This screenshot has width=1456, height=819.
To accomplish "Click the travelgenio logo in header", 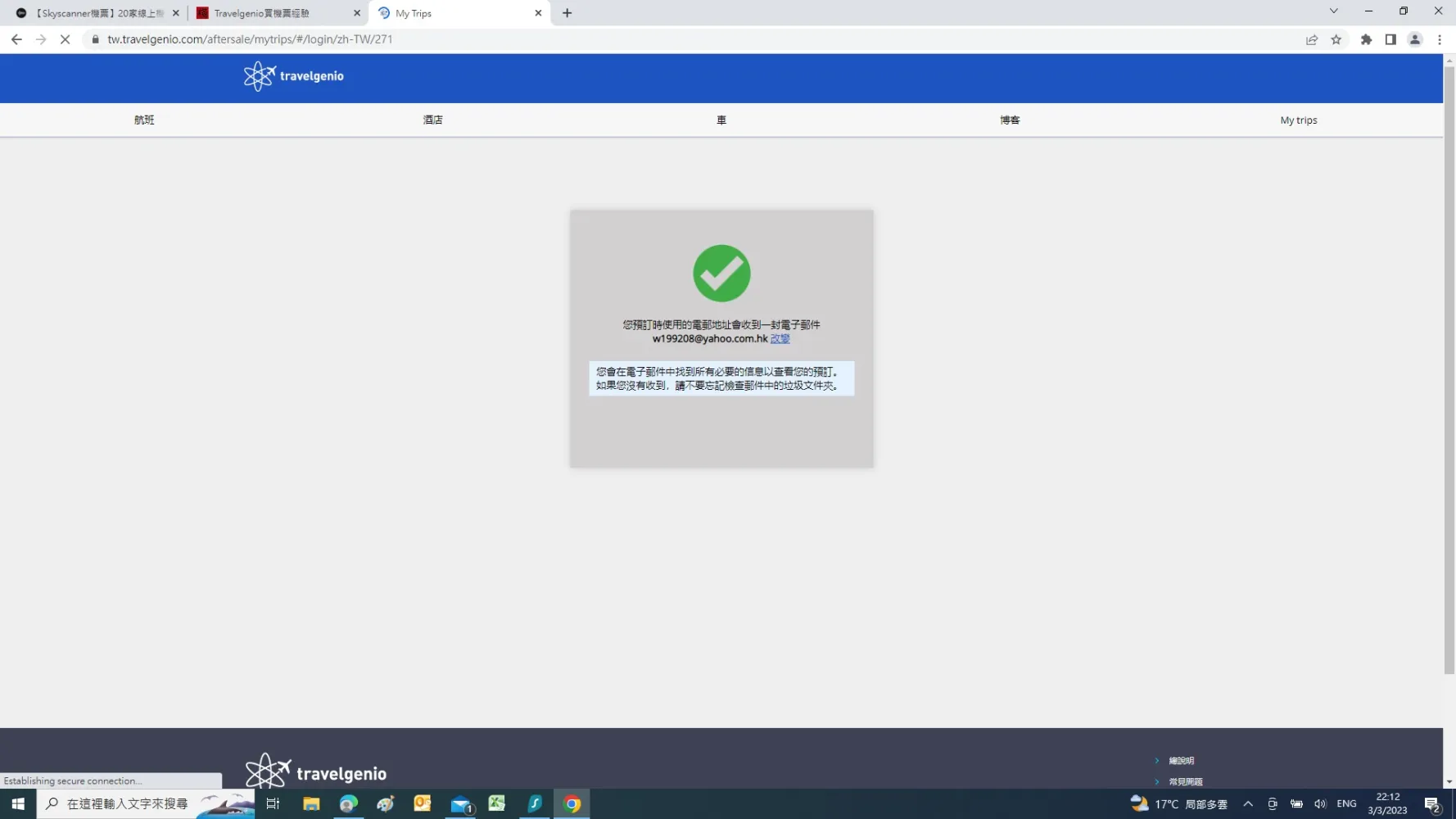I will [x=294, y=76].
